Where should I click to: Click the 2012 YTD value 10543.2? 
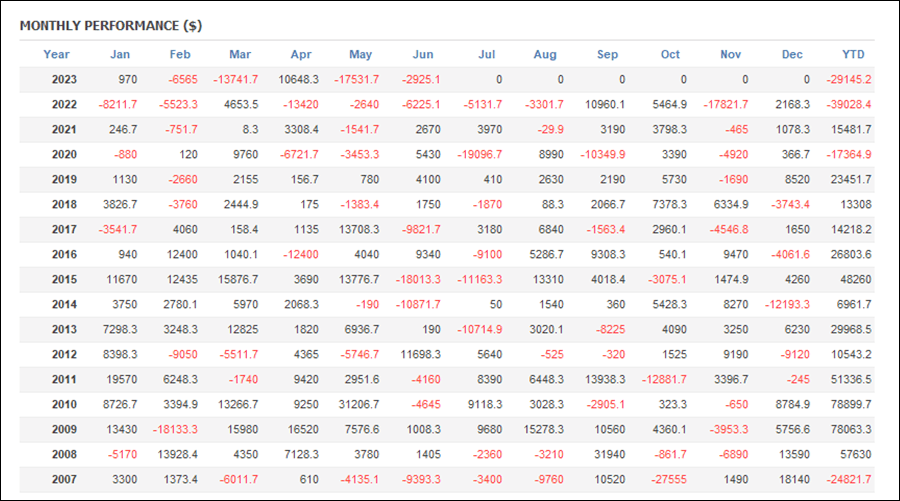tap(851, 354)
